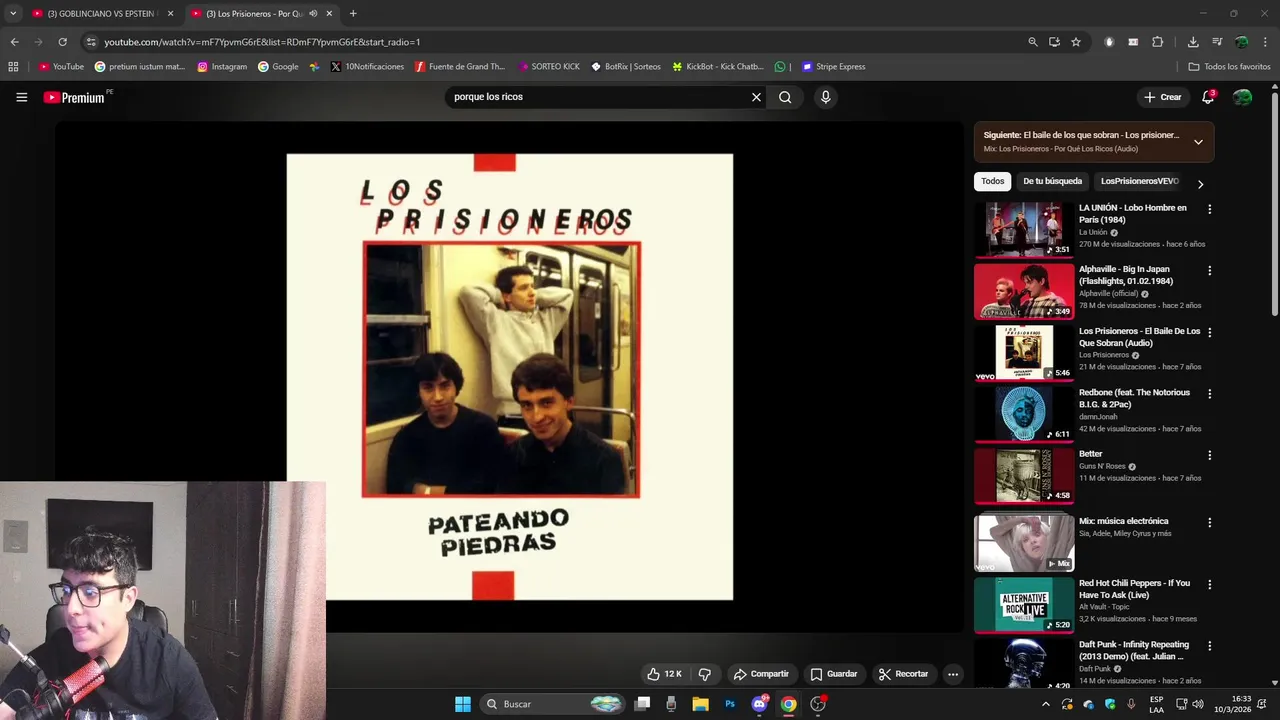Open the account avatar menu
The width and height of the screenshot is (1280, 720).
[1242, 97]
